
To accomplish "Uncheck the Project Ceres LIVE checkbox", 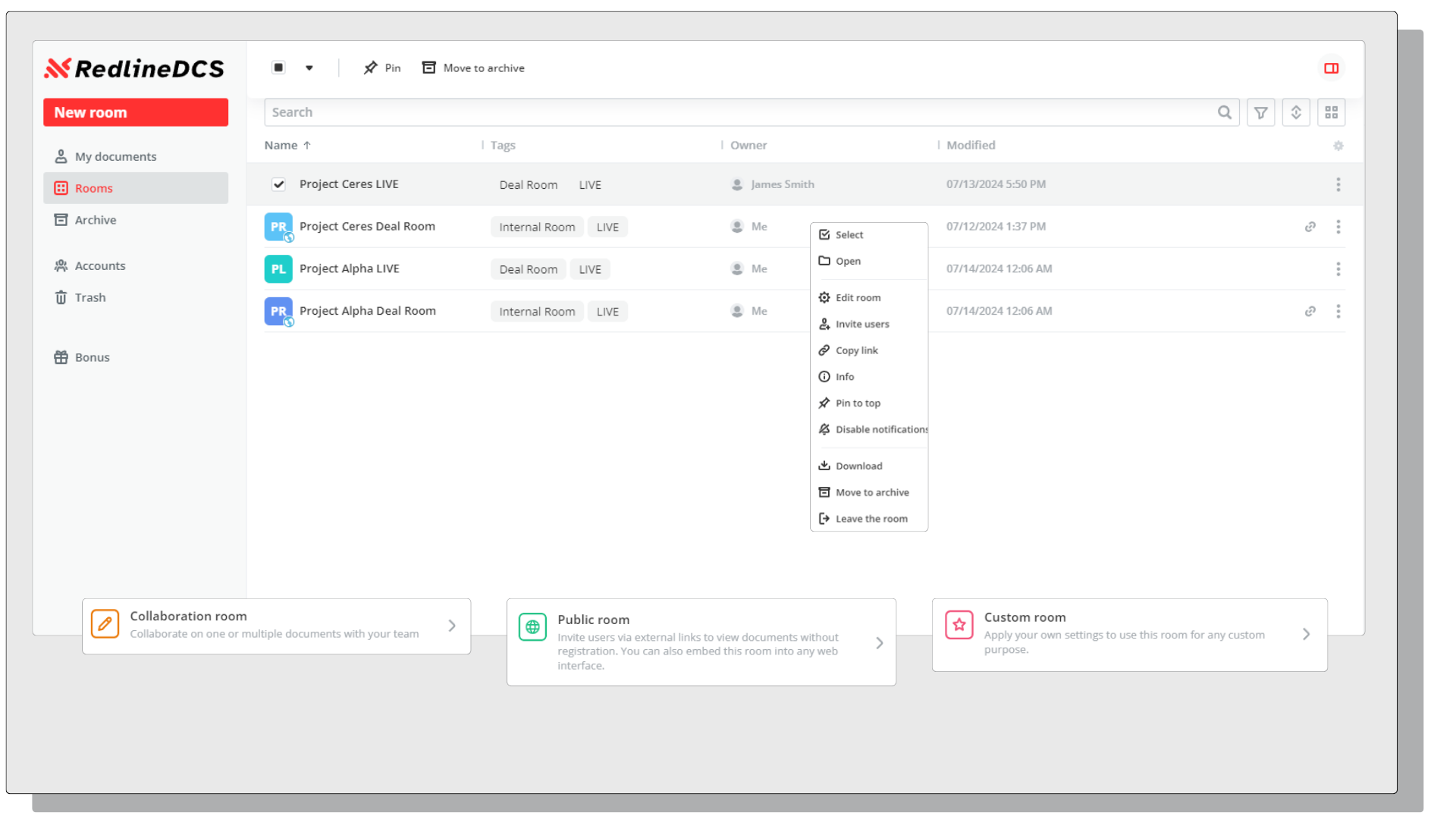I will click(x=278, y=184).
